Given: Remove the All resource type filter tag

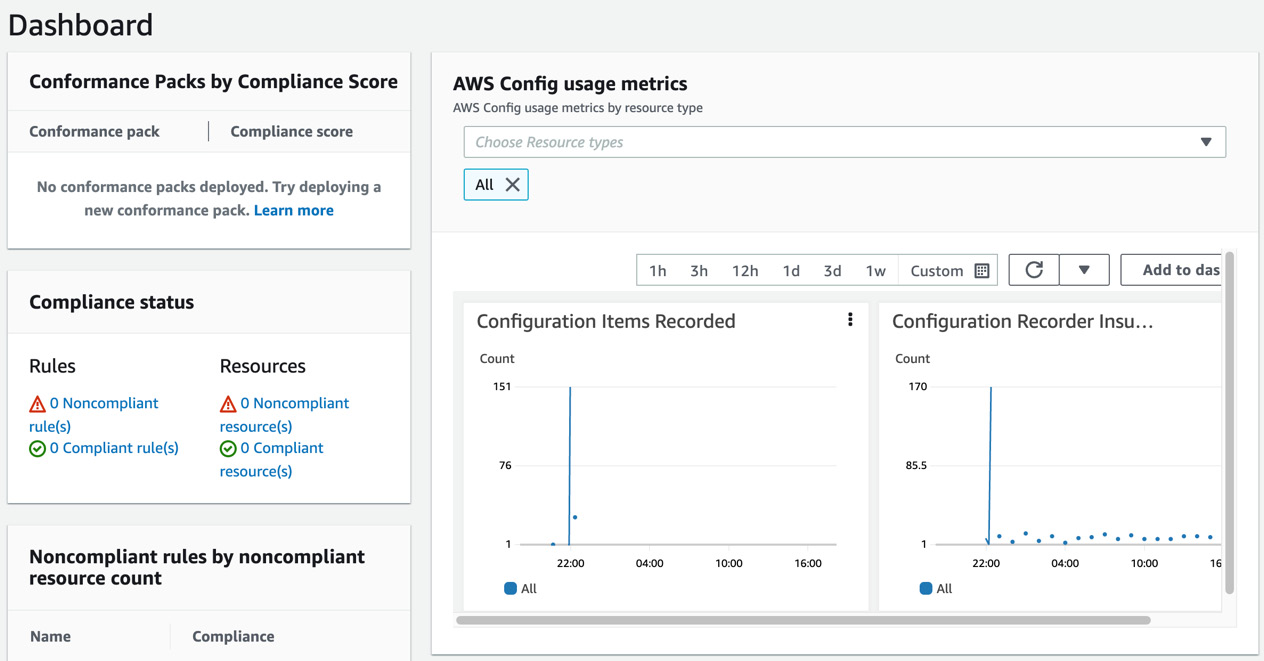Looking at the screenshot, I should coord(512,185).
